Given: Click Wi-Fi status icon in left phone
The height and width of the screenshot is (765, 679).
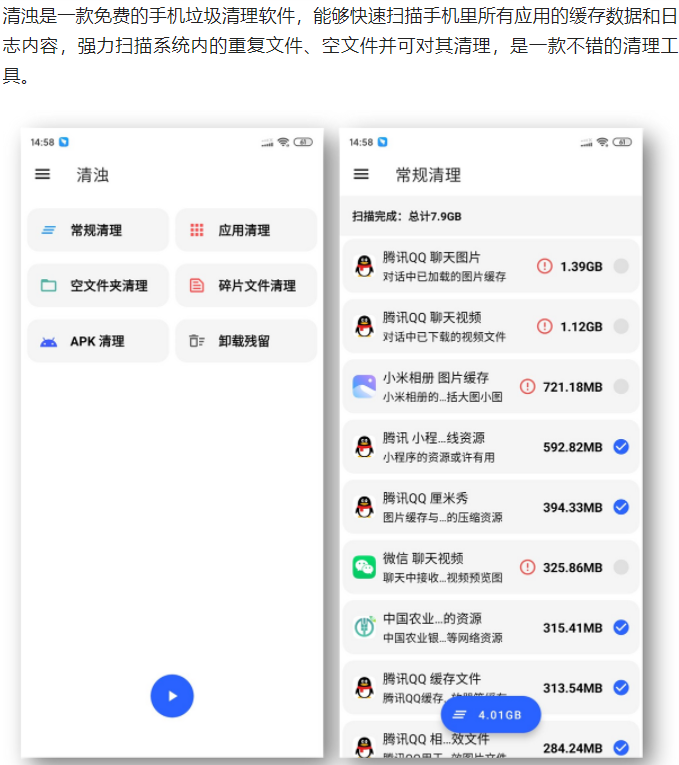Looking at the screenshot, I should 283,142.
